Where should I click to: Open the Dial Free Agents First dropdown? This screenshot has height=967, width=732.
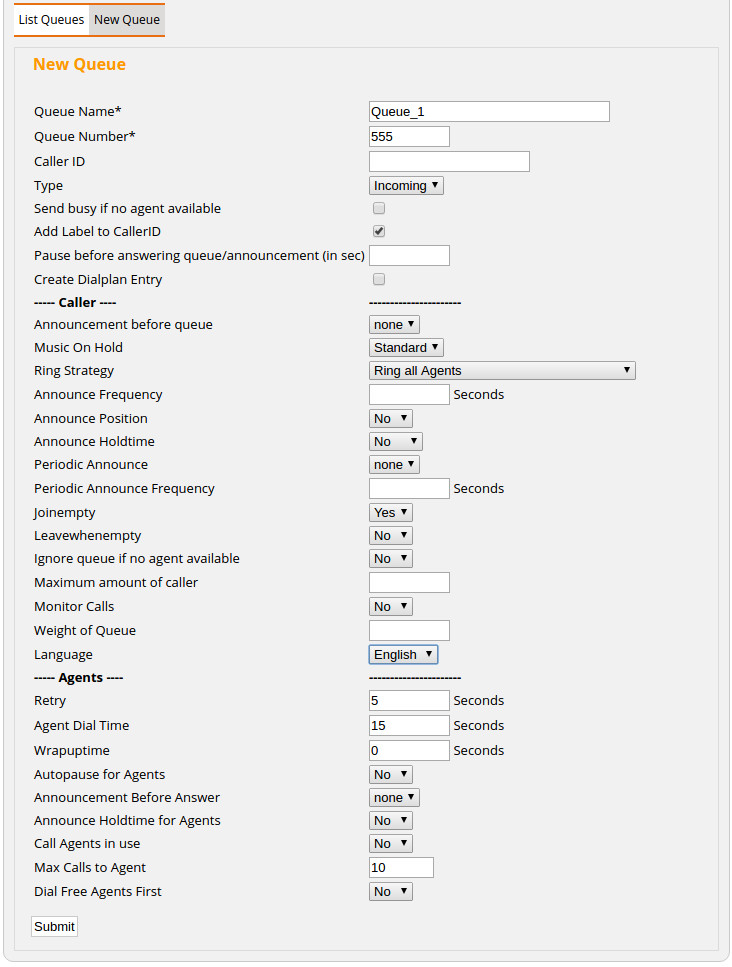point(390,892)
